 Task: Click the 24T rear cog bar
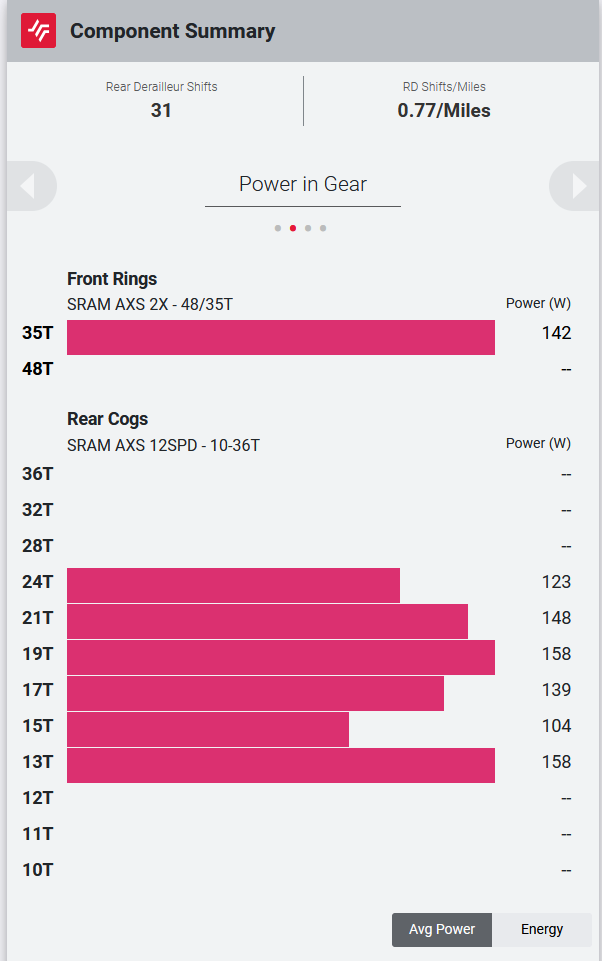233,586
